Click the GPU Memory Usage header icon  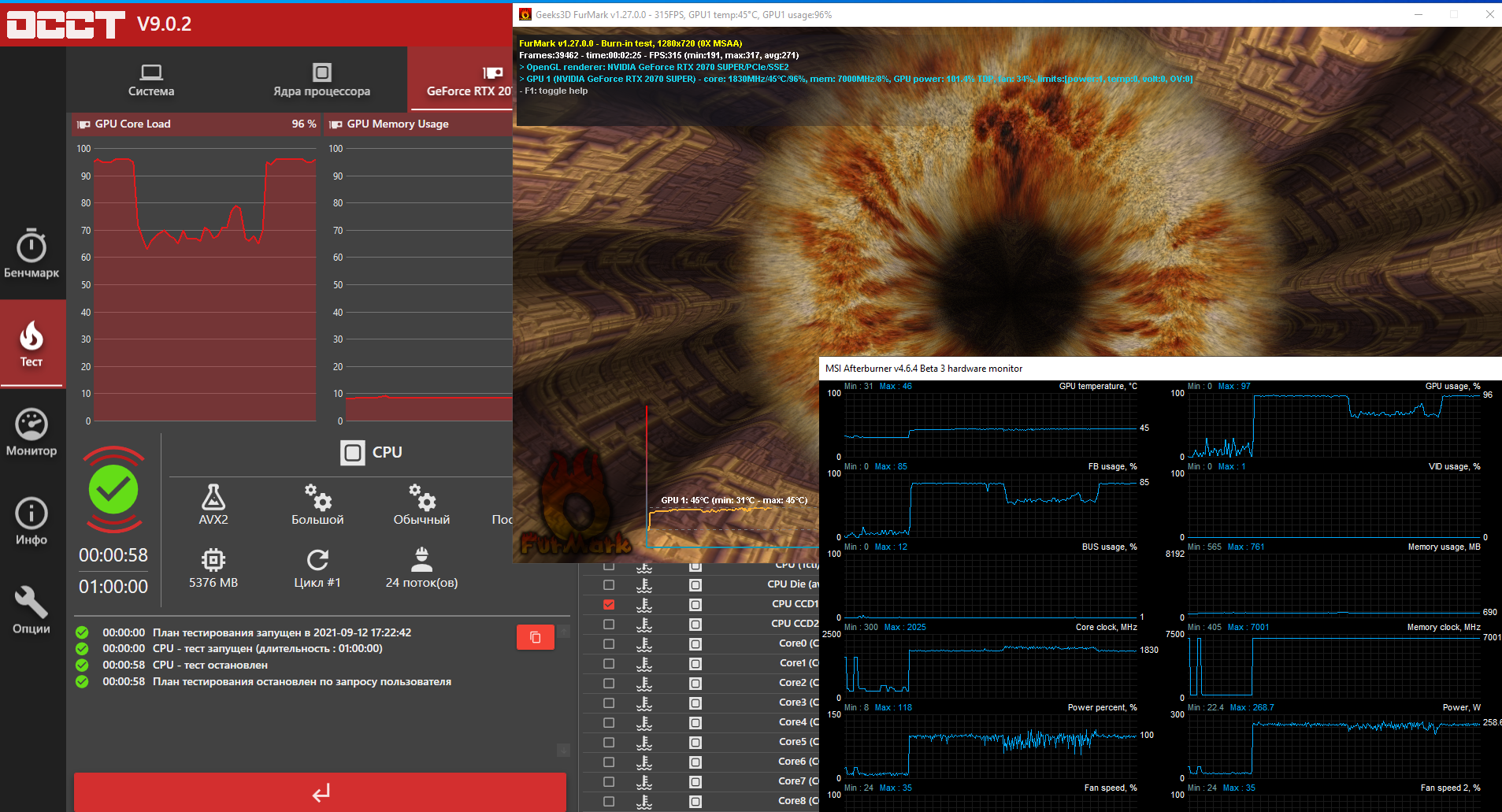[x=336, y=124]
